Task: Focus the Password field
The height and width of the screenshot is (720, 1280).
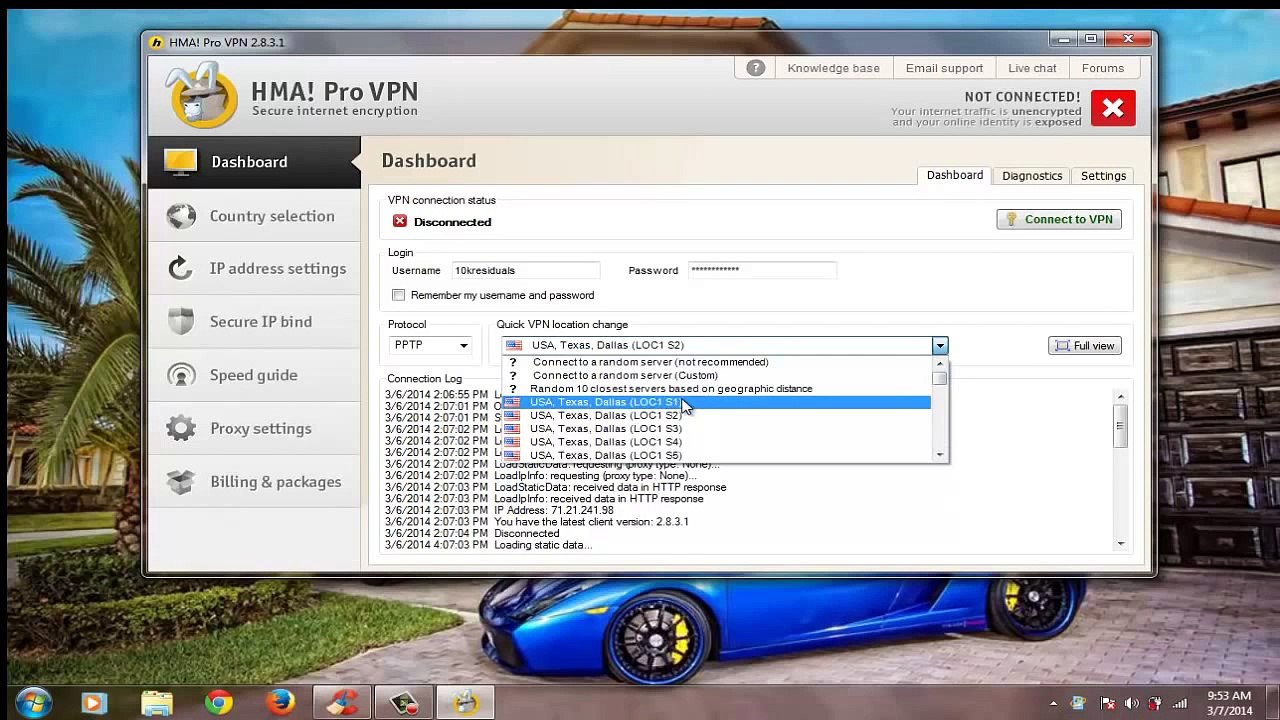Action: click(x=762, y=270)
